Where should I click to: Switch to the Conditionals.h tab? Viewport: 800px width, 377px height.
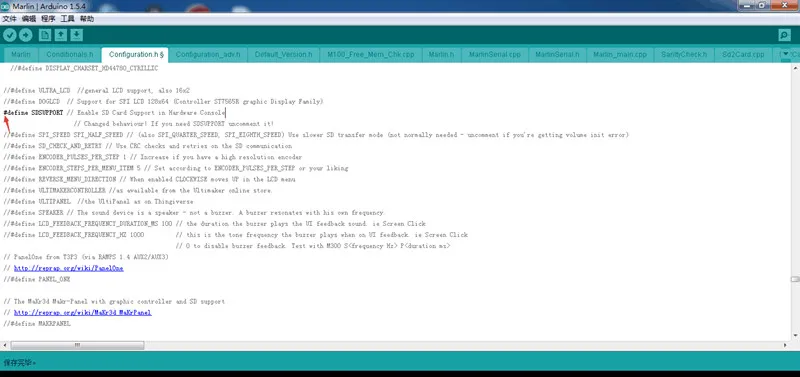coord(70,55)
